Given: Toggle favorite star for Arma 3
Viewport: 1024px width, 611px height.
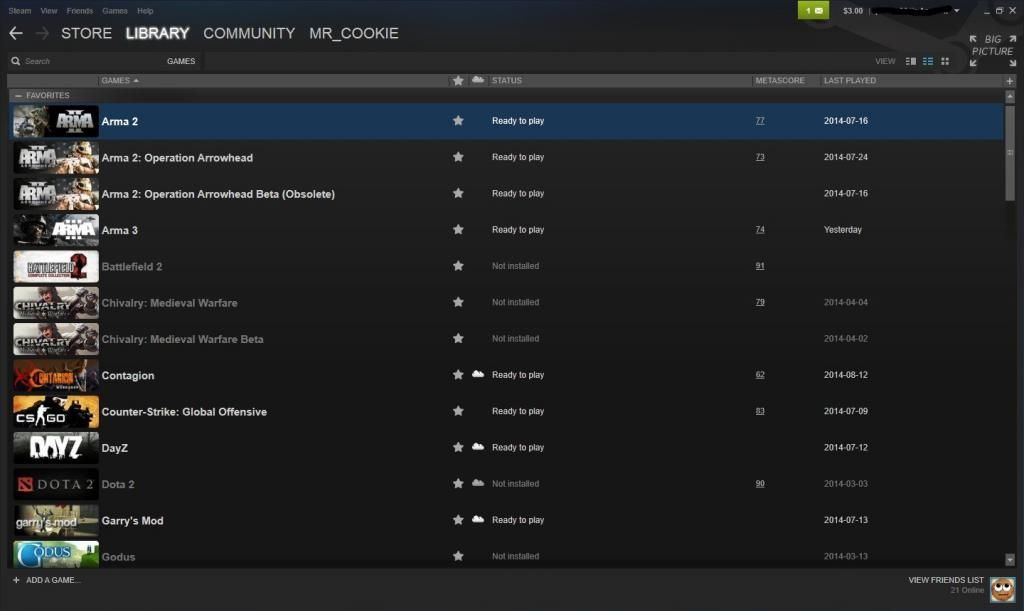Looking at the screenshot, I should pos(458,229).
